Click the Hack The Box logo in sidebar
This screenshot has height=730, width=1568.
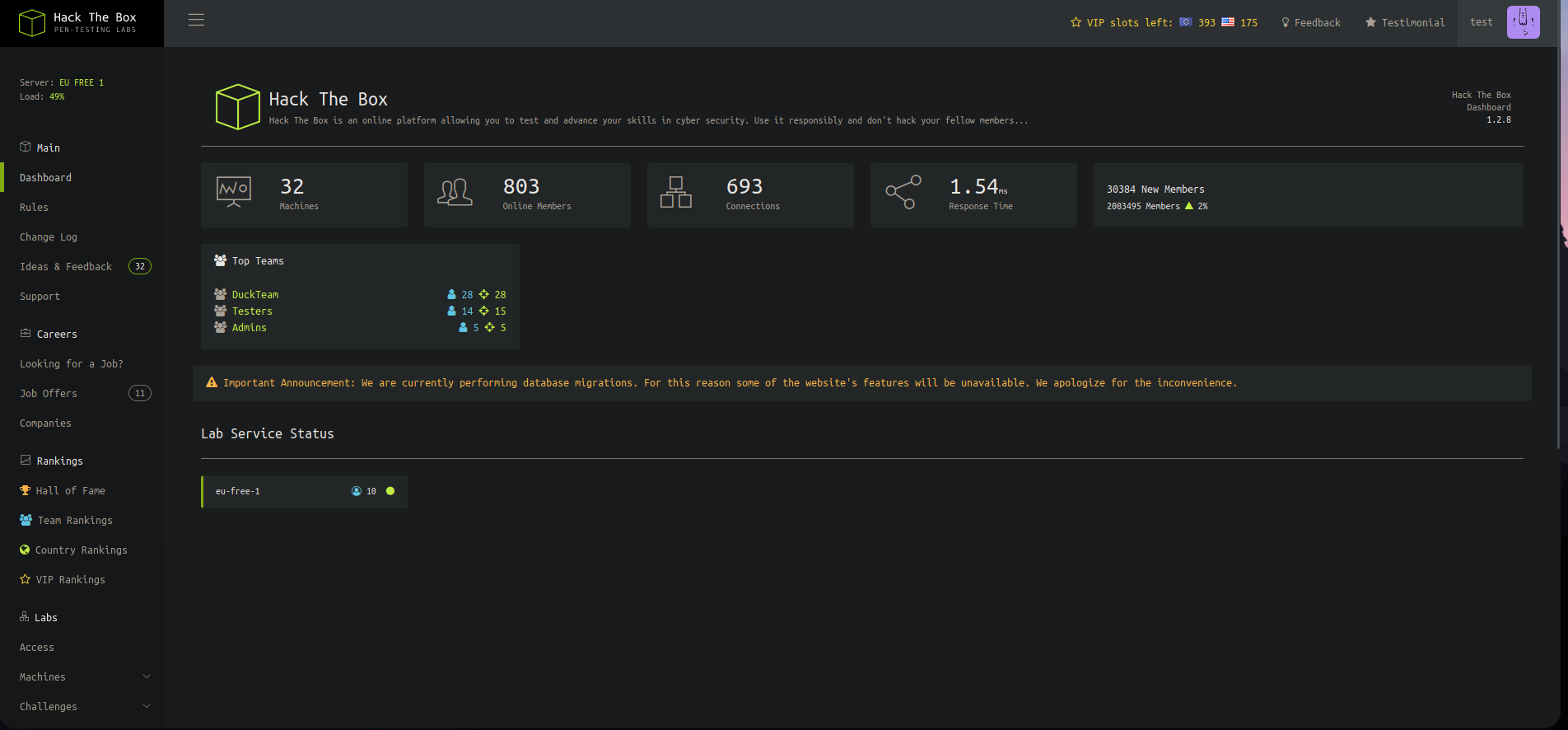pos(77,22)
